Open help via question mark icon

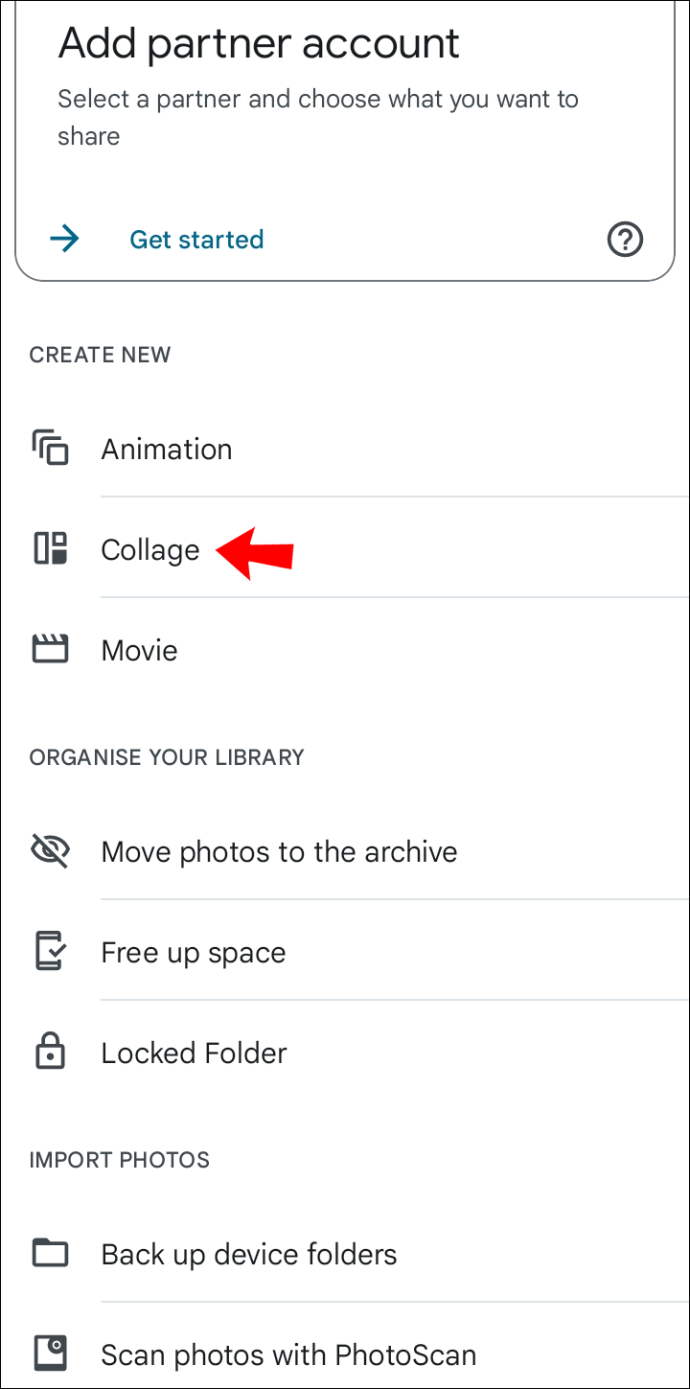[625, 240]
